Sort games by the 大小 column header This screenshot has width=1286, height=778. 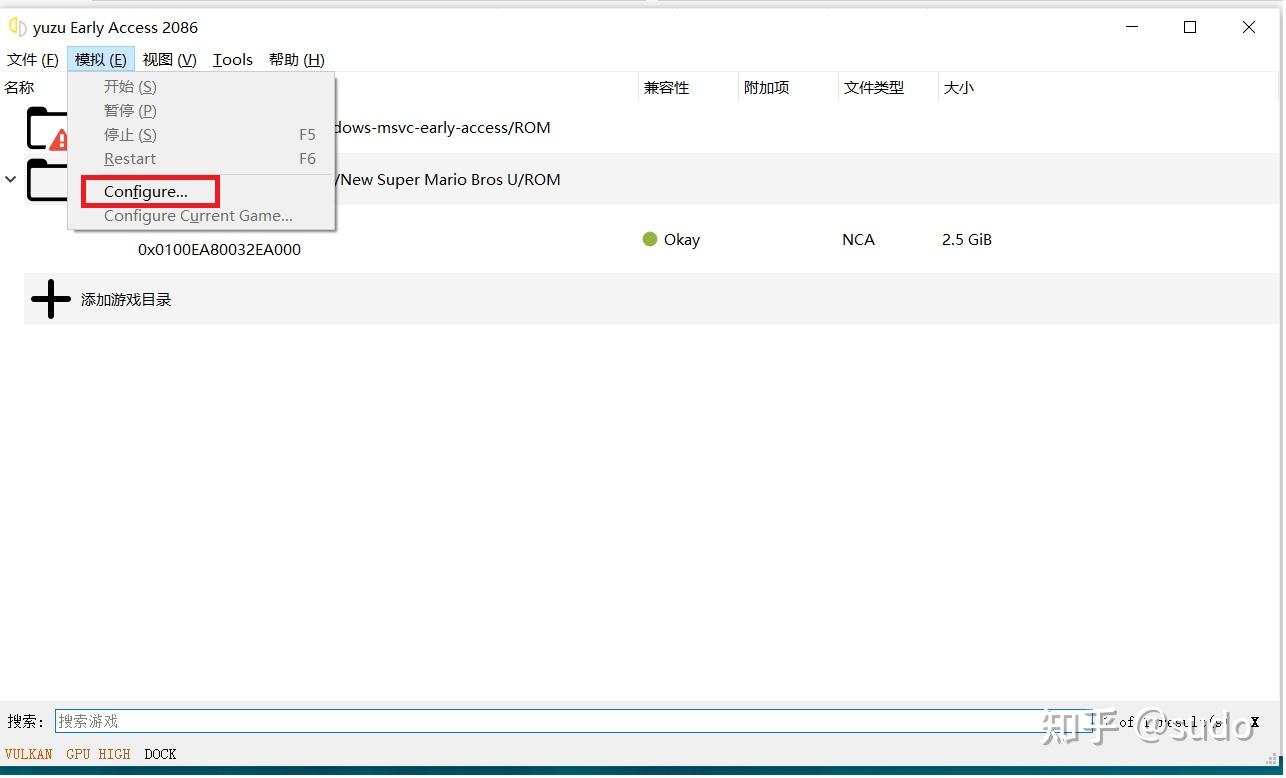click(x=958, y=87)
